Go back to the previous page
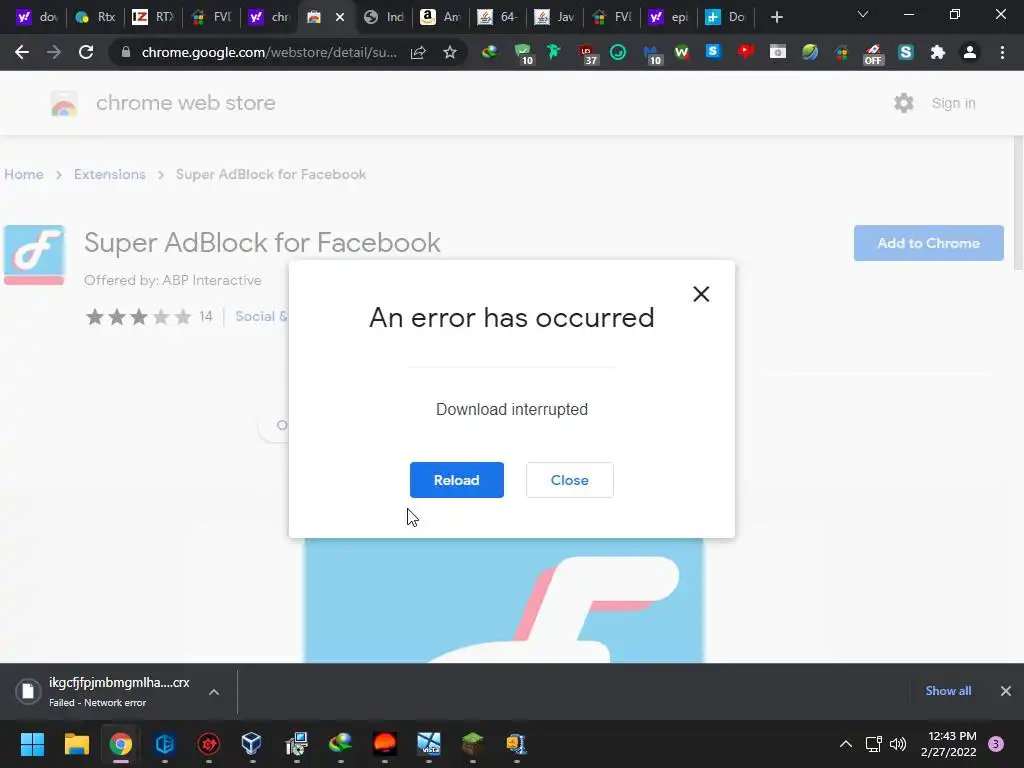The image size is (1024, 768). click(22, 52)
